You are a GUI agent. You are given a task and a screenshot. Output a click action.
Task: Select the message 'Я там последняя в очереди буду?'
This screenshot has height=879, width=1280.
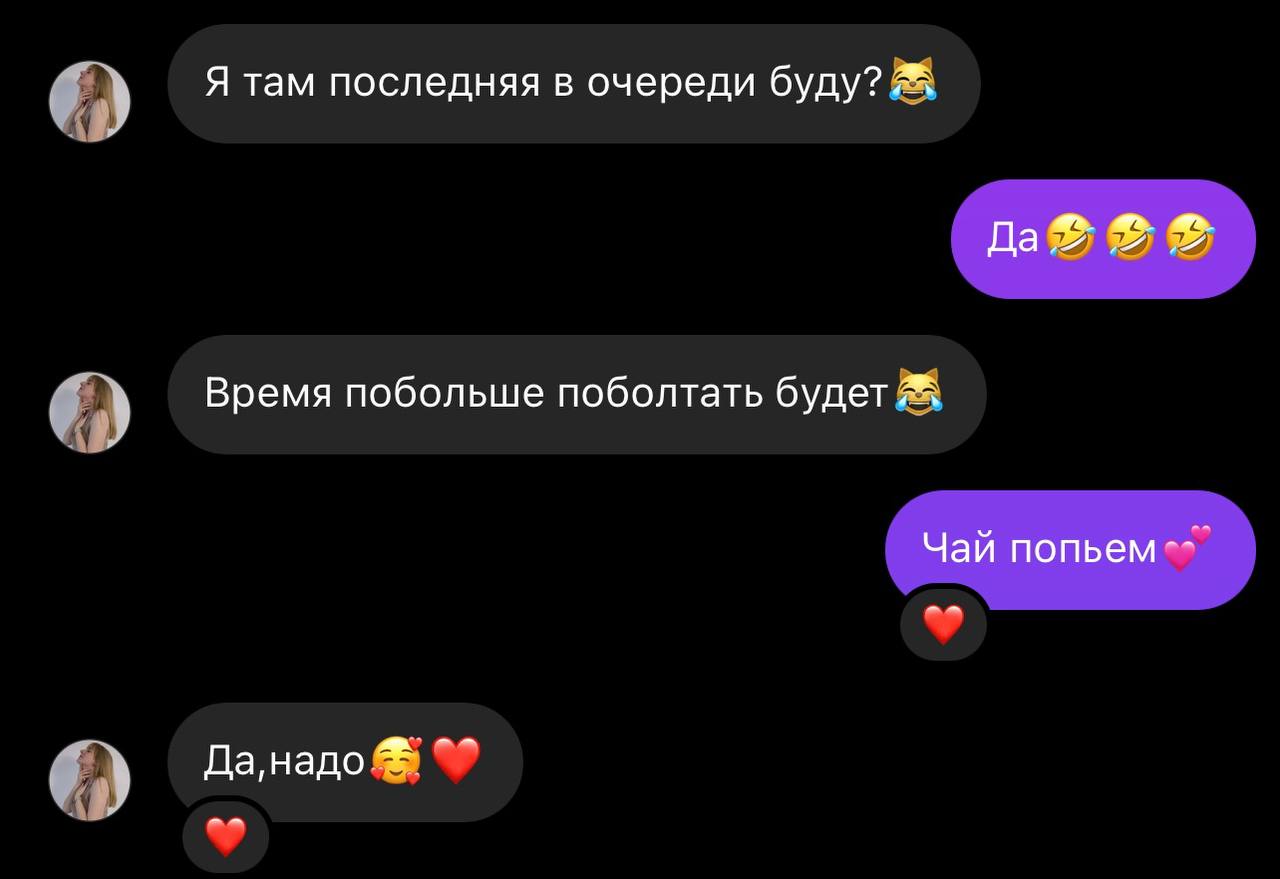click(574, 83)
